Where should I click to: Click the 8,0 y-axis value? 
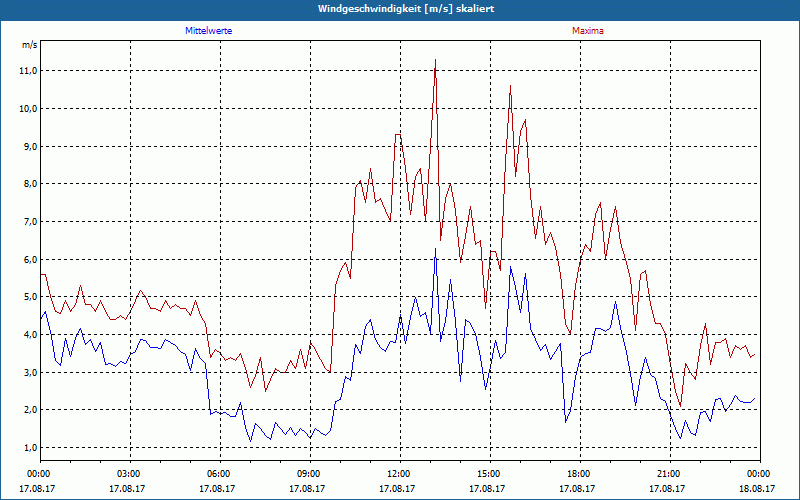[31, 184]
